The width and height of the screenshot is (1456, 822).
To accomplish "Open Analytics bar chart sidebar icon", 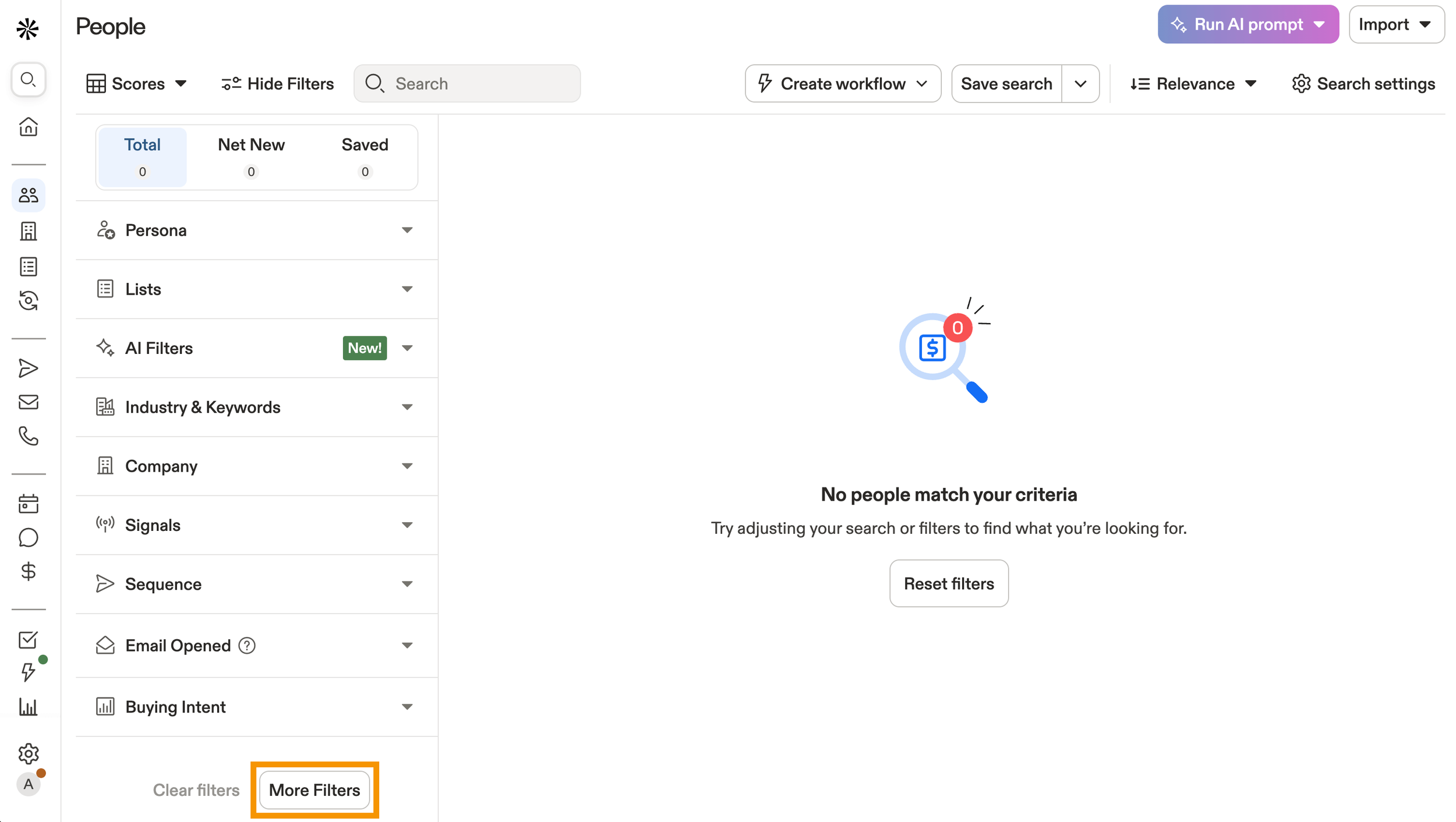I will (x=28, y=707).
